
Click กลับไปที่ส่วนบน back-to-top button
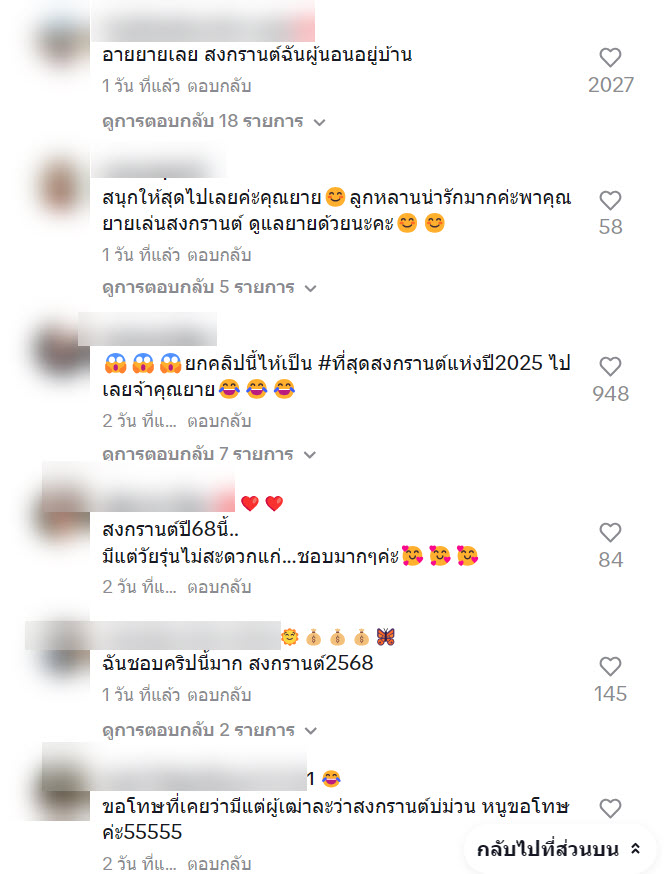pyautogui.click(x=559, y=849)
